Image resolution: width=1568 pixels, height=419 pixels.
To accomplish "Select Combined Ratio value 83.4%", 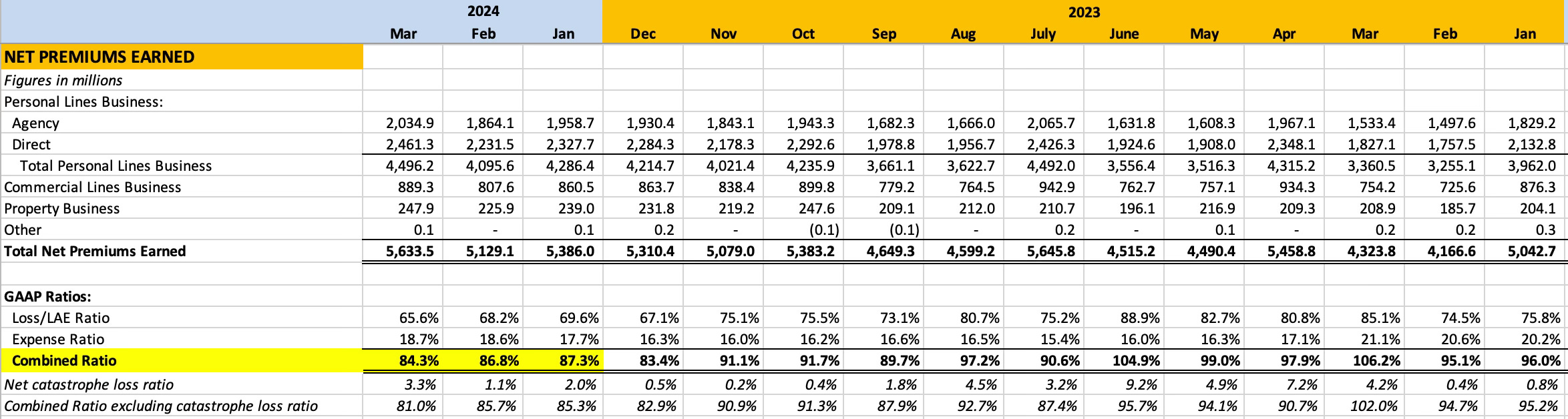I will click(659, 360).
